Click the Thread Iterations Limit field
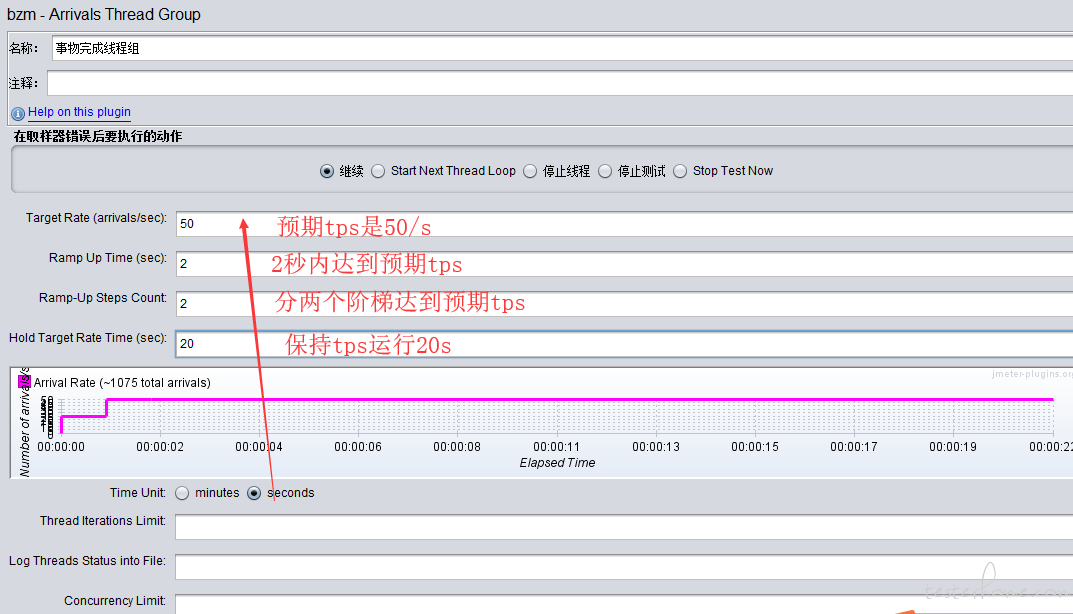 click(x=620, y=527)
